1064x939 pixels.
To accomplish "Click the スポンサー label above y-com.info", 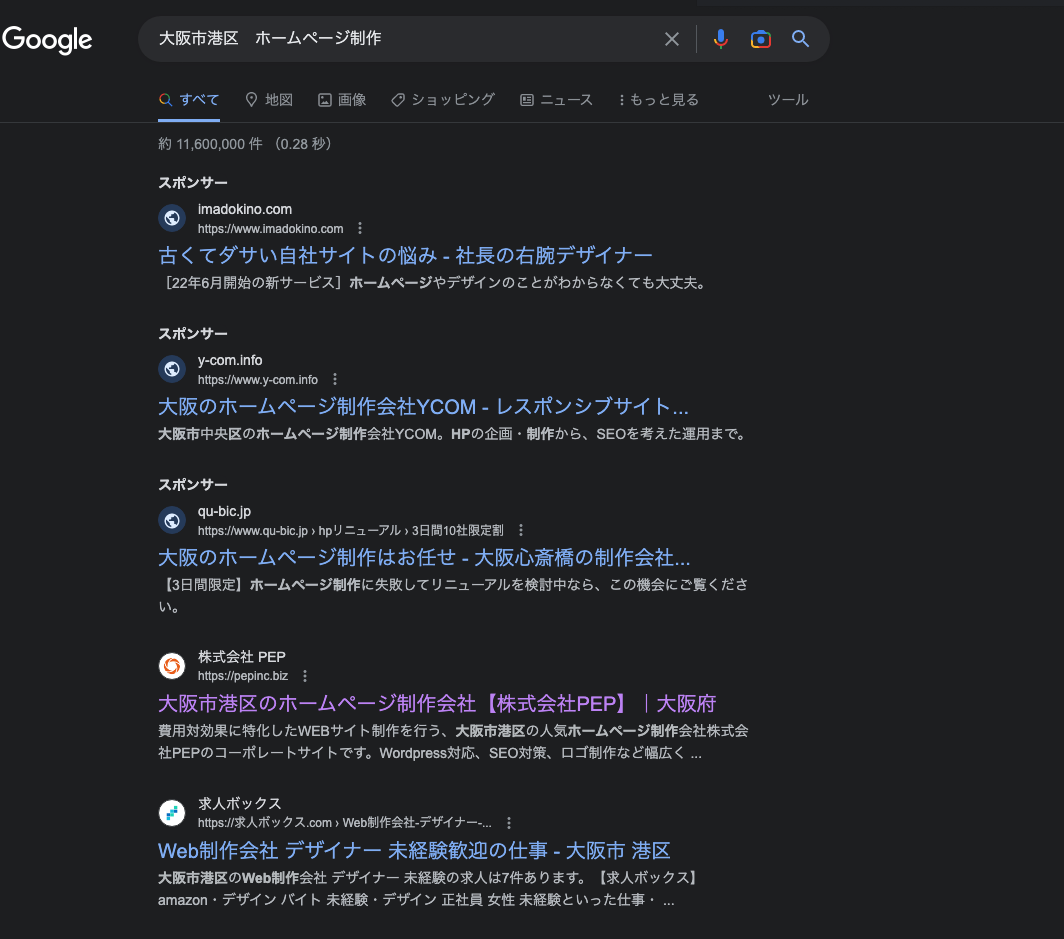I will click(193, 334).
